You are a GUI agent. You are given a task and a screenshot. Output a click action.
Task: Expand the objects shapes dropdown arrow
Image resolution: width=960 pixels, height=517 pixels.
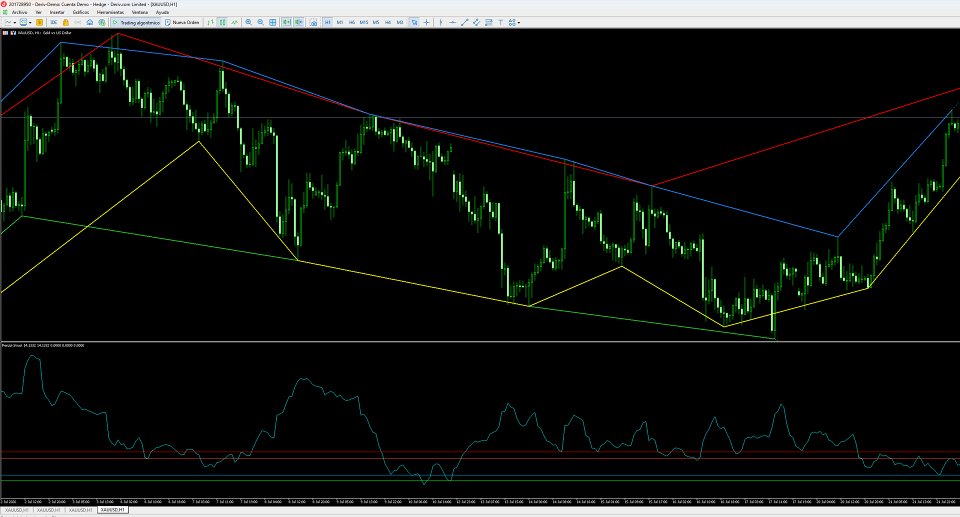(x=519, y=22)
